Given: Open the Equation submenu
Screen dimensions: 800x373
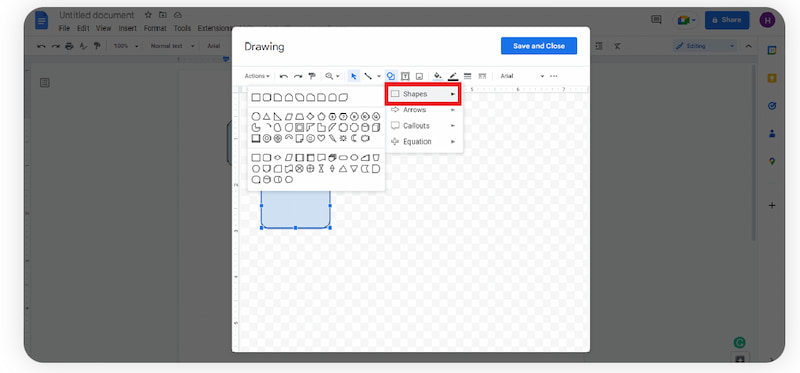Looking at the screenshot, I should 423,141.
